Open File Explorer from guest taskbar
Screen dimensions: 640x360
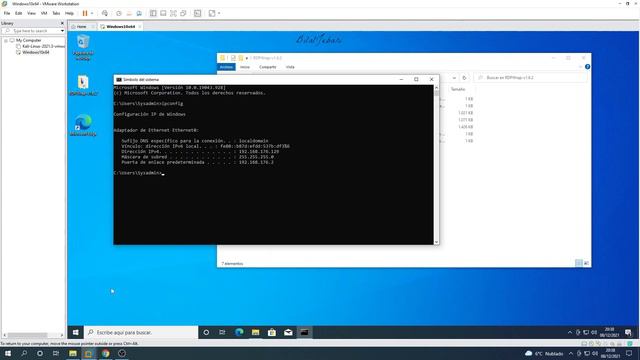tap(256, 333)
